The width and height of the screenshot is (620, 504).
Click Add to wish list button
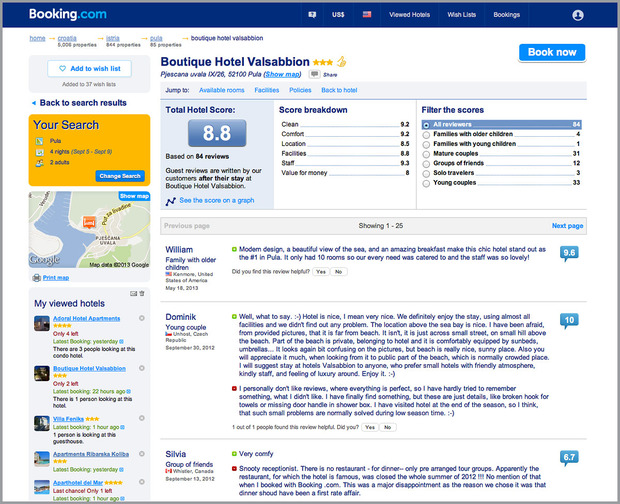[x=89, y=68]
